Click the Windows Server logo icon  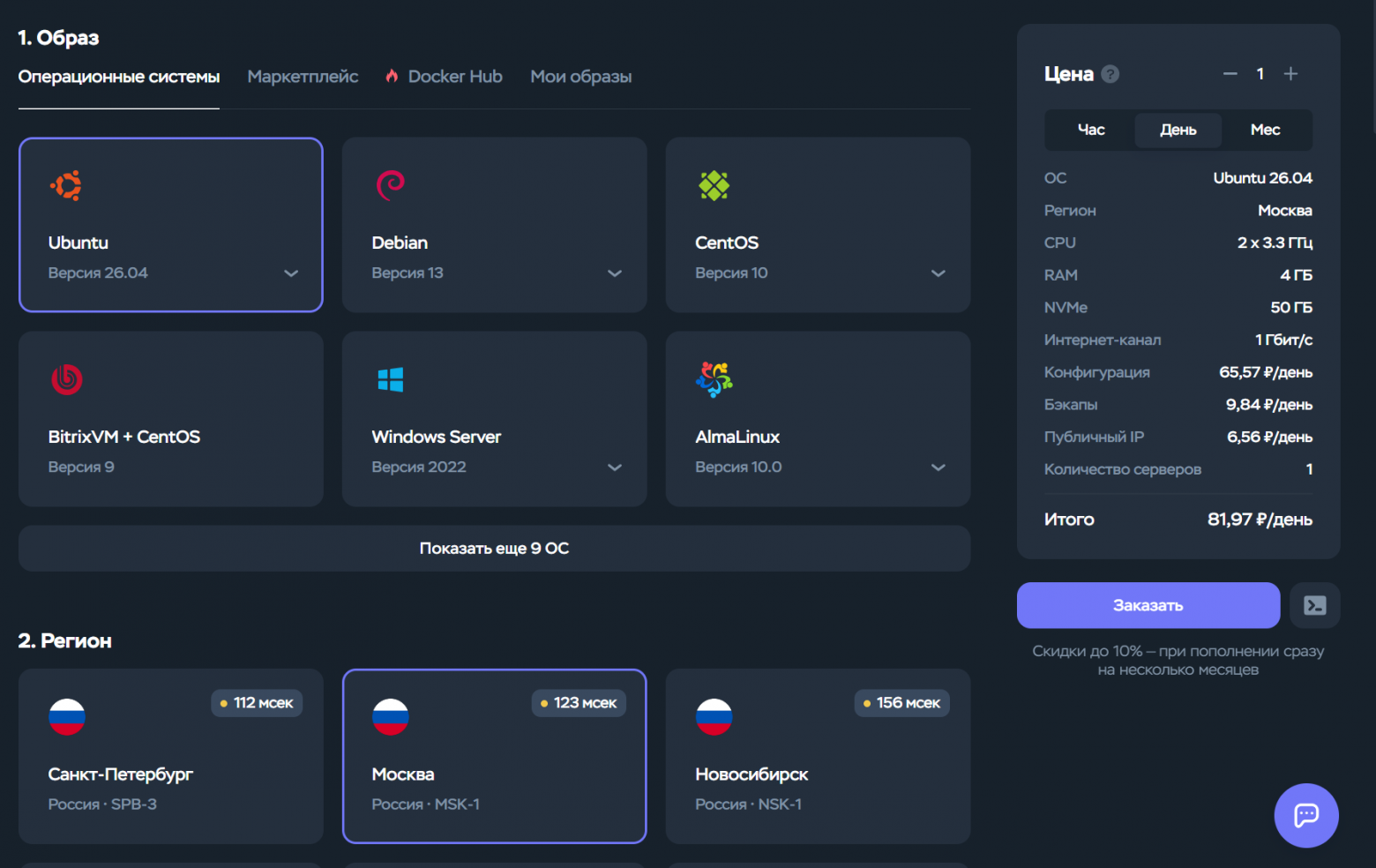point(390,379)
